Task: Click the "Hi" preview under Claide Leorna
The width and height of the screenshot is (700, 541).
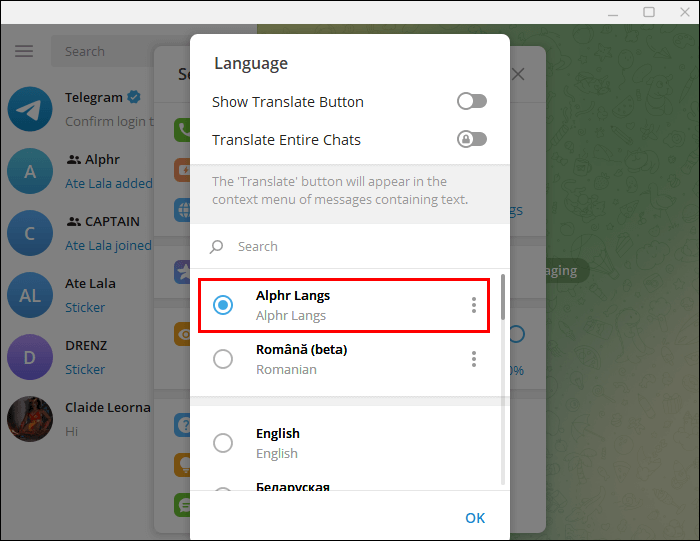Action: click(71, 432)
